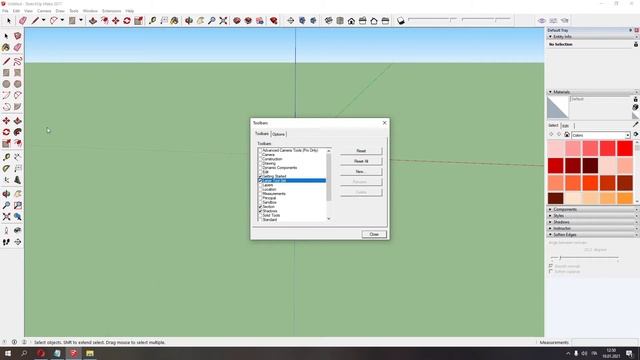640x360 pixels.
Task: Tick the Drawing toolbar checkbox
Action: tap(260, 163)
